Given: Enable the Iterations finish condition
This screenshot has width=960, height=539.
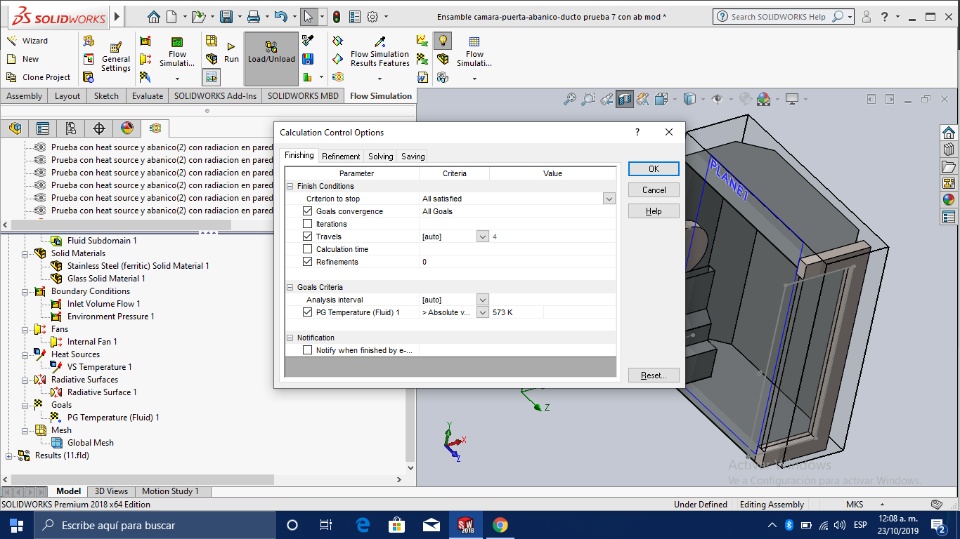Looking at the screenshot, I should click(x=307, y=224).
